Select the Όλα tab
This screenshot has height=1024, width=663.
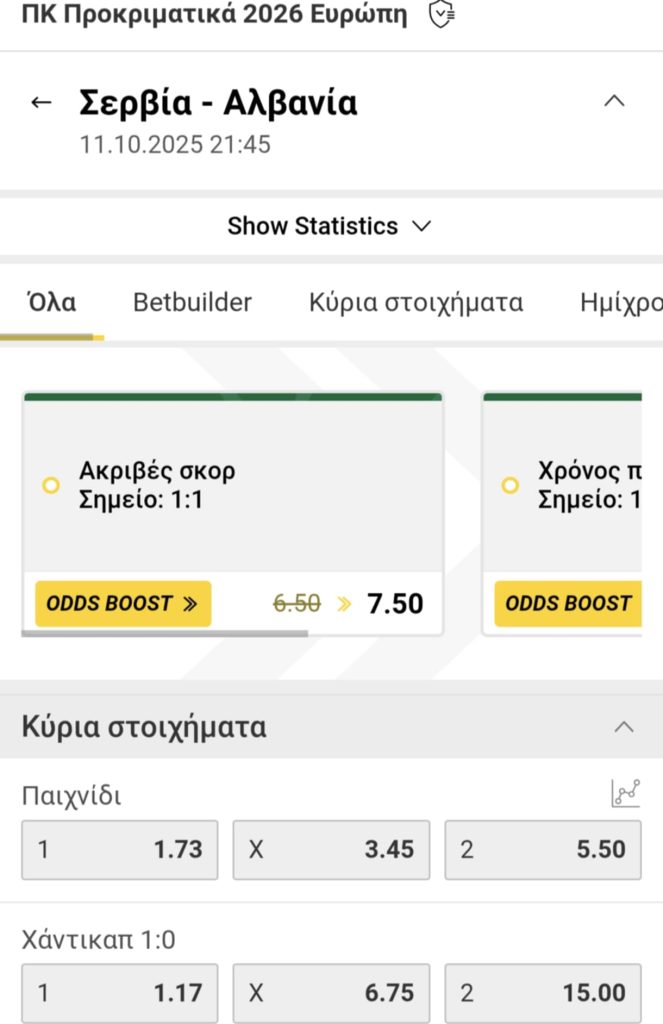(x=52, y=302)
